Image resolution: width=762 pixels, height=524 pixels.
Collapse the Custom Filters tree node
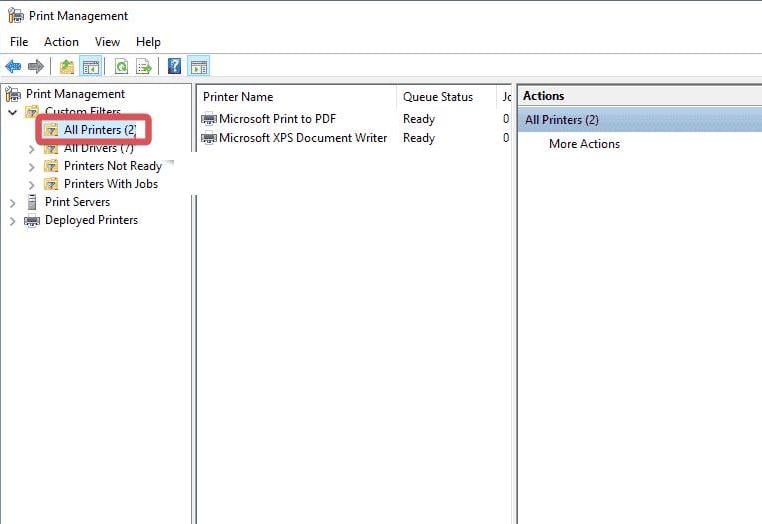point(13,112)
